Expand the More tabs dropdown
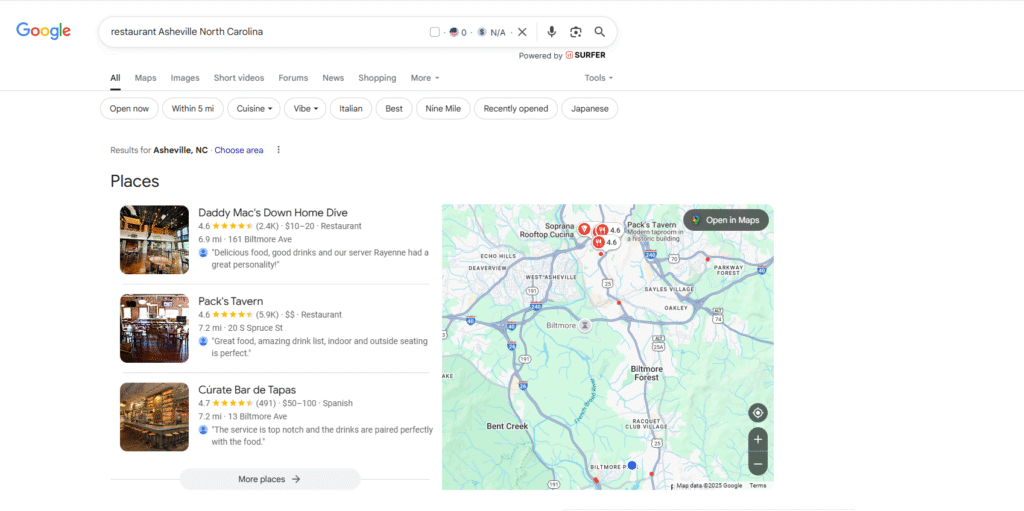1024x511 pixels. point(425,78)
